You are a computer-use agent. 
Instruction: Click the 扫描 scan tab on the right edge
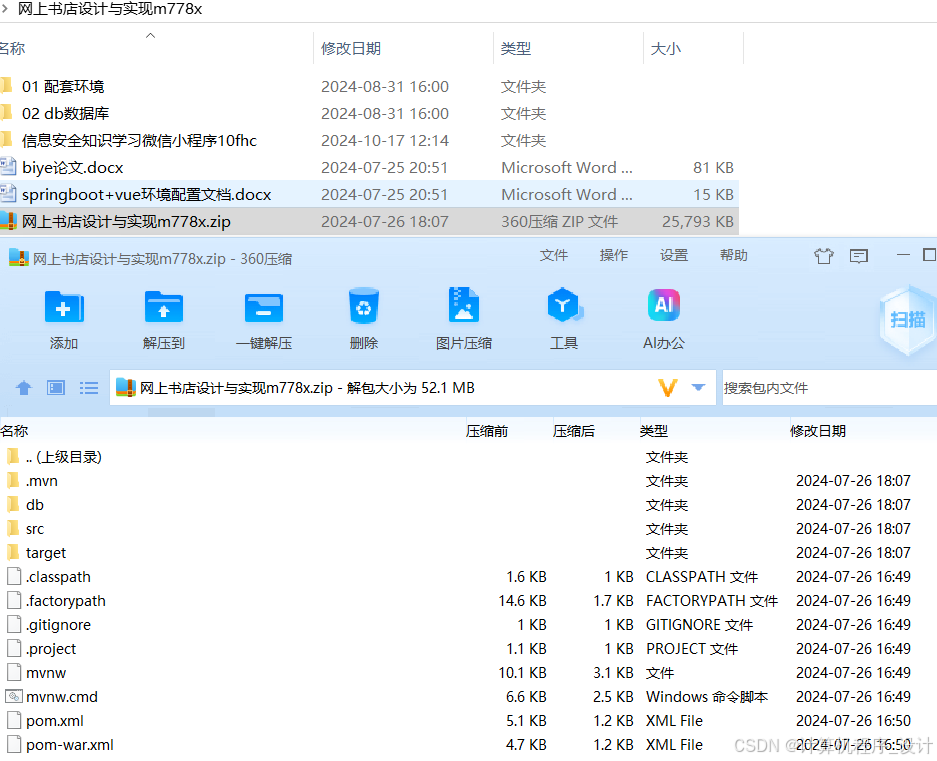click(x=906, y=318)
